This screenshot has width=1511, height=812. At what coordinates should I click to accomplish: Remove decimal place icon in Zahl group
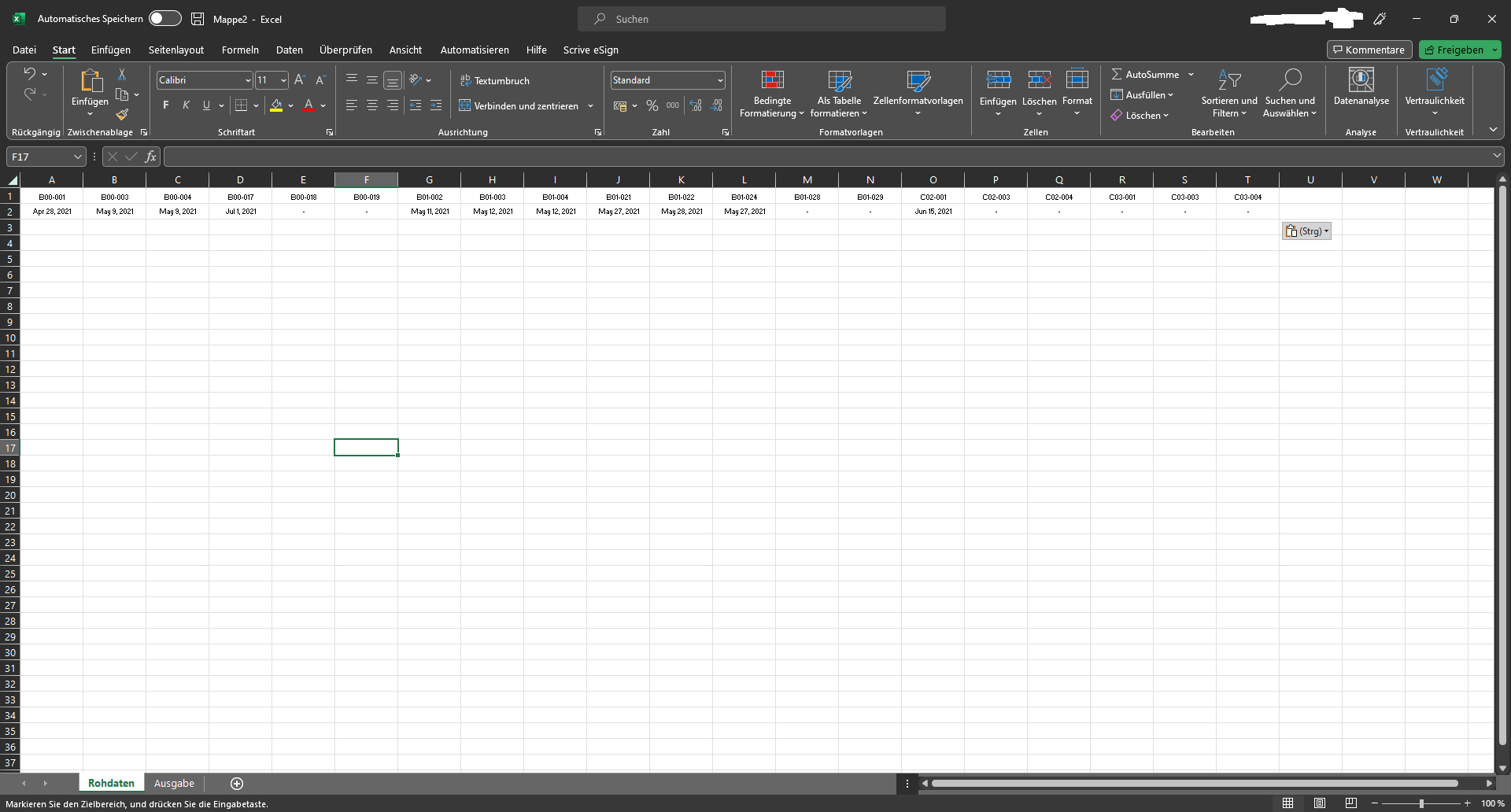coord(717,105)
